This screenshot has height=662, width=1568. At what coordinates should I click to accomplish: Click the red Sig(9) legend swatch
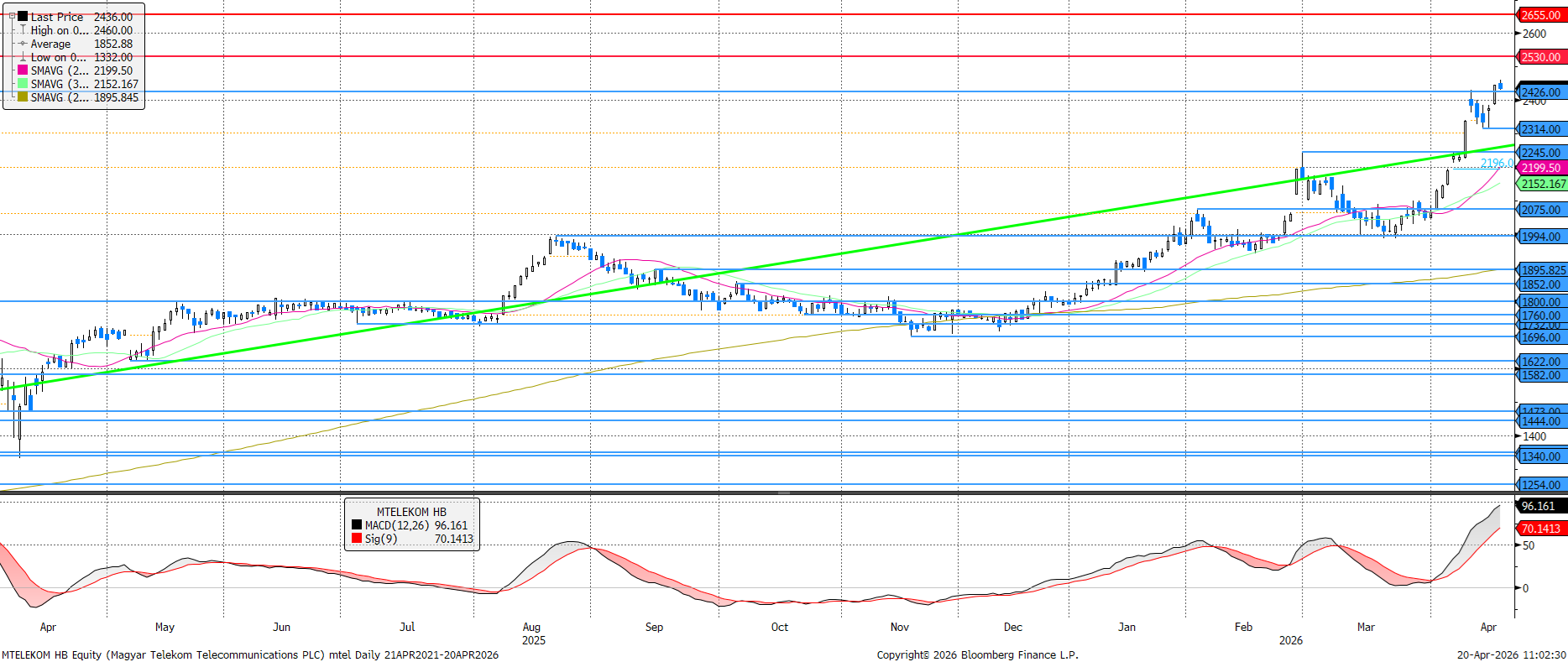[357, 539]
